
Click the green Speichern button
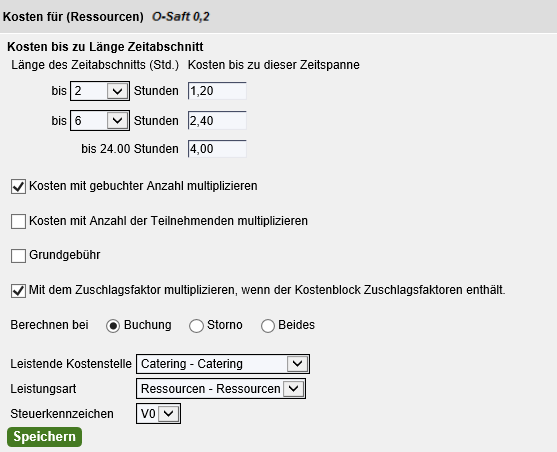tap(44, 437)
